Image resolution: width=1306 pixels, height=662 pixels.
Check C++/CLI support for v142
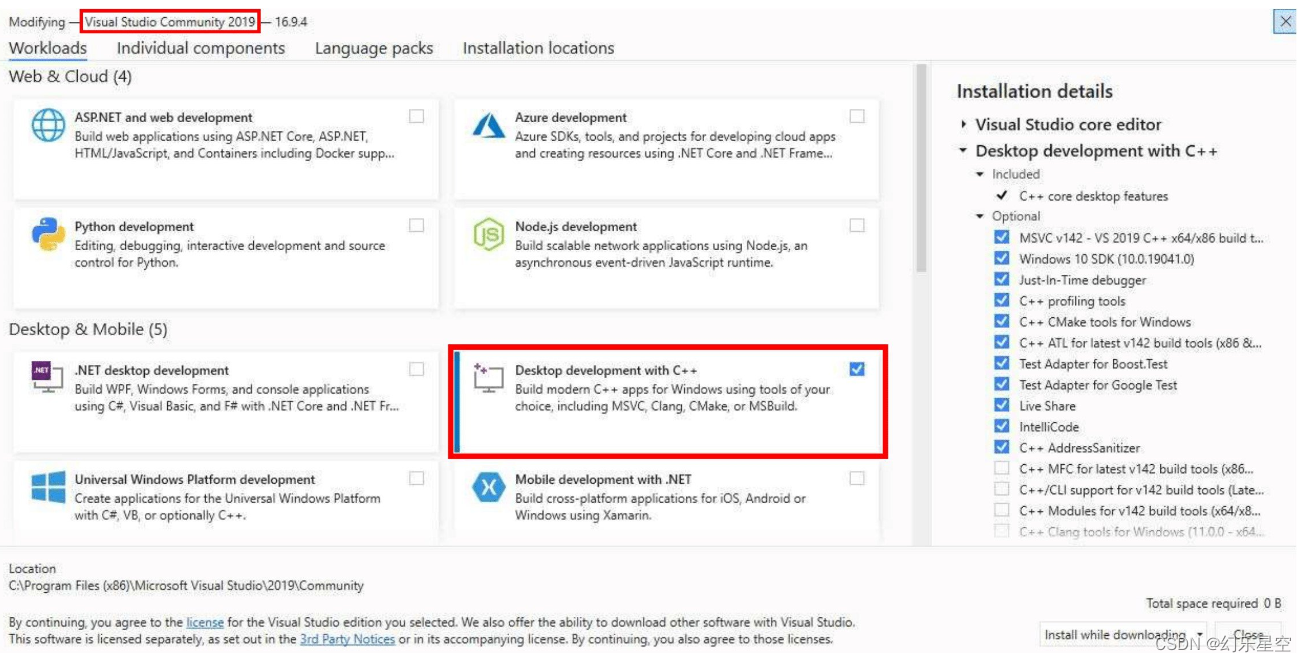click(1001, 490)
